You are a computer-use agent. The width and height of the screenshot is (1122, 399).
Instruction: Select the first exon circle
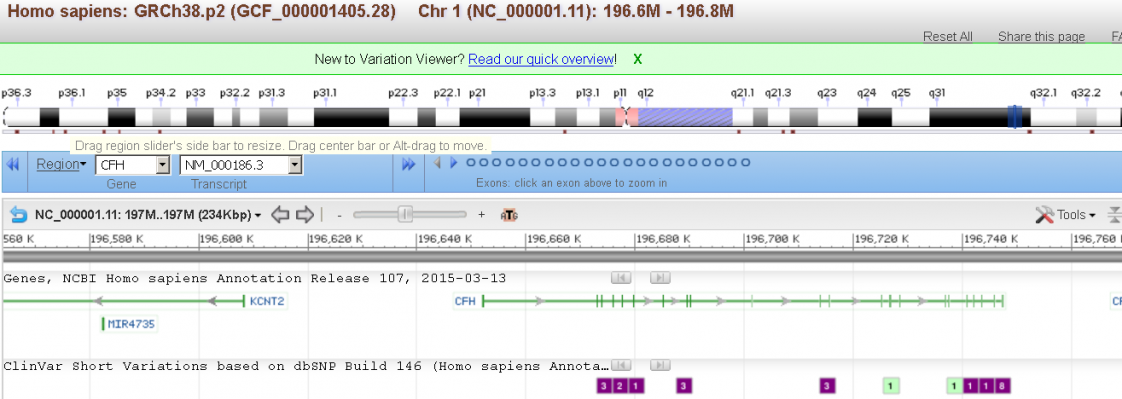pyautogui.click(x=471, y=163)
